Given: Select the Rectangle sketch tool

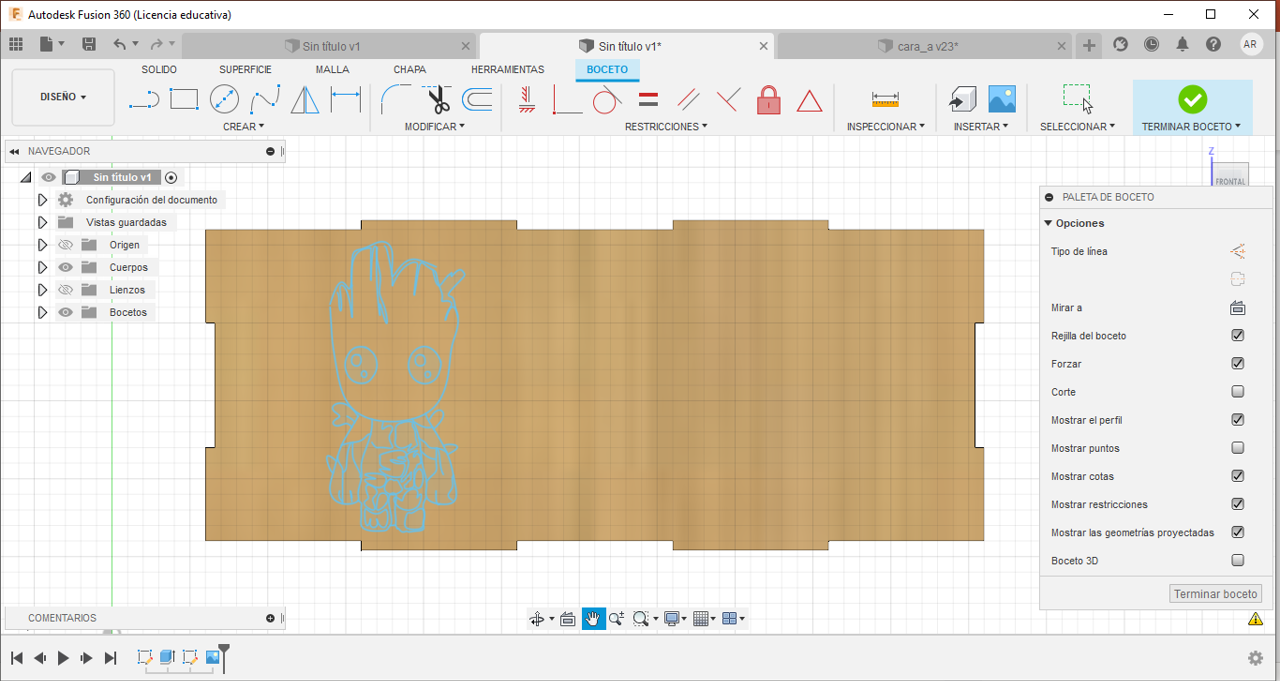Looking at the screenshot, I should 184,99.
